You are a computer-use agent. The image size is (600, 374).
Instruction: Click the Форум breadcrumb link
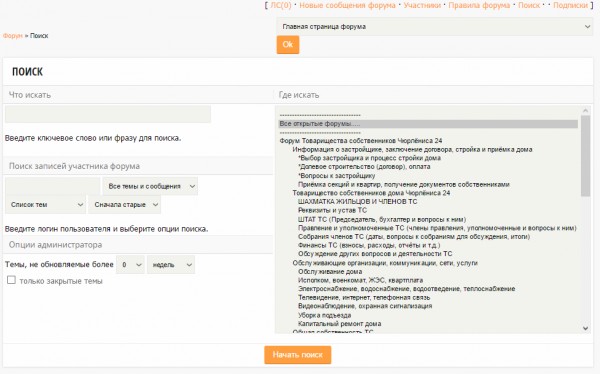[x=13, y=36]
